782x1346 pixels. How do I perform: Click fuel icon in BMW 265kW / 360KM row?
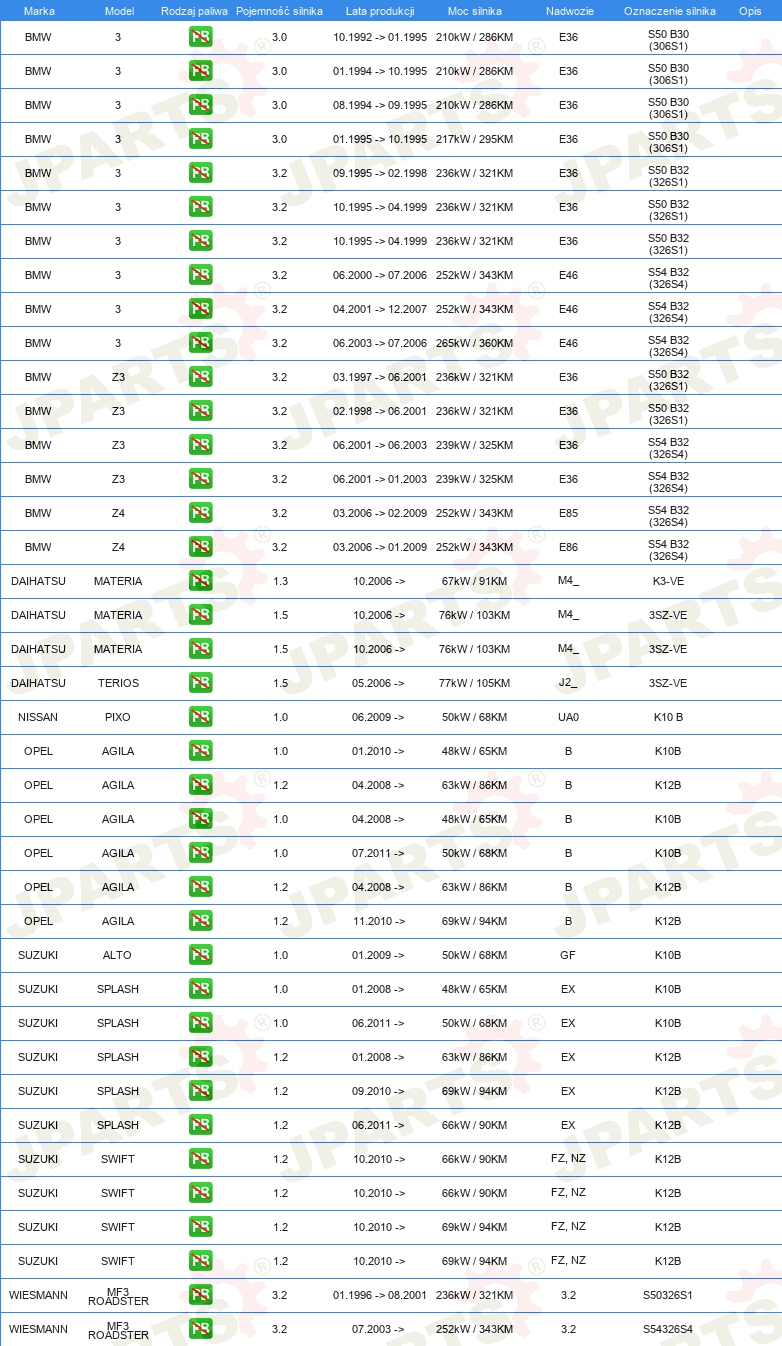click(200, 343)
